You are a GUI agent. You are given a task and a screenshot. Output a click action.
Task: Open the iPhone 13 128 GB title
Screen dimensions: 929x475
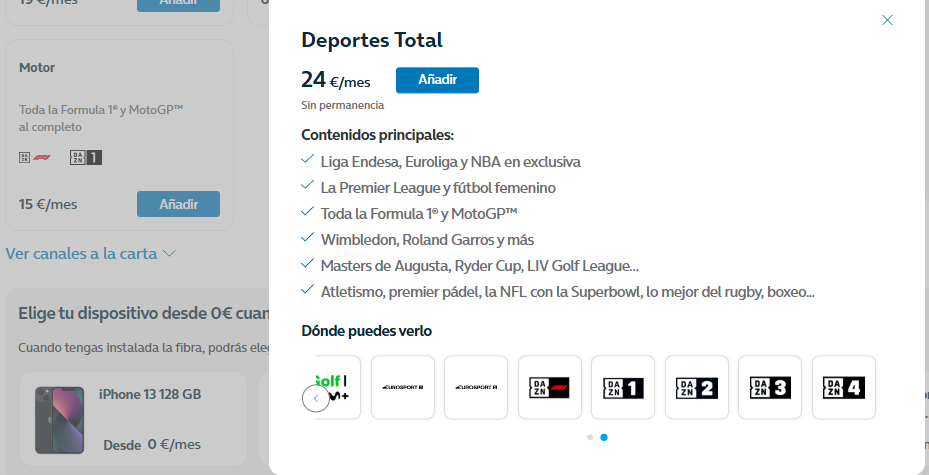[x=150, y=394]
